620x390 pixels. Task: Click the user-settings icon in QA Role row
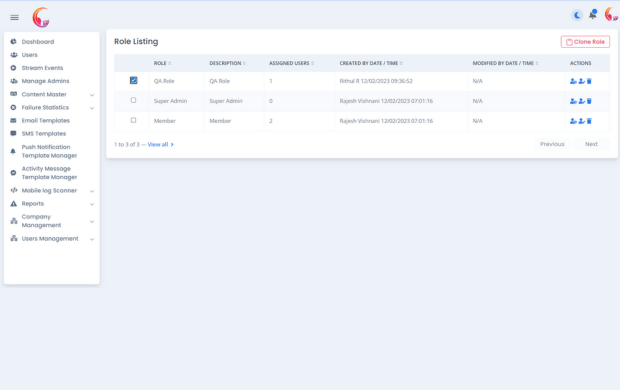pos(573,81)
